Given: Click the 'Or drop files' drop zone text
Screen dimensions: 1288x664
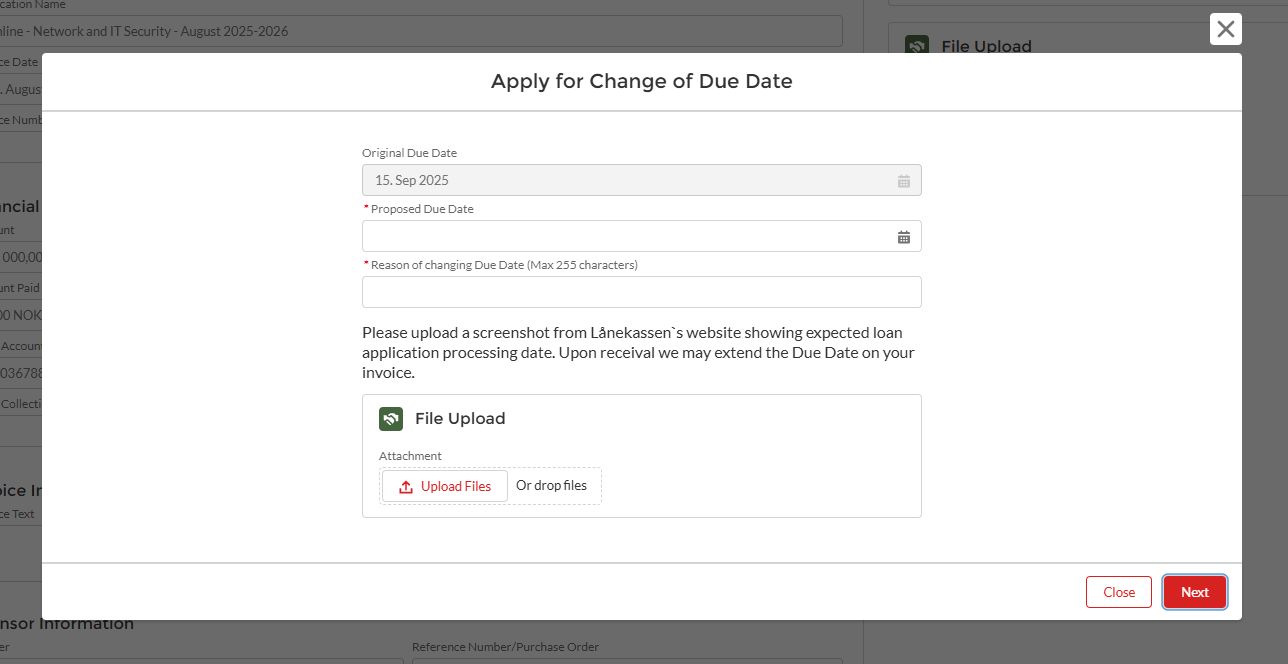Looking at the screenshot, I should tap(551, 486).
